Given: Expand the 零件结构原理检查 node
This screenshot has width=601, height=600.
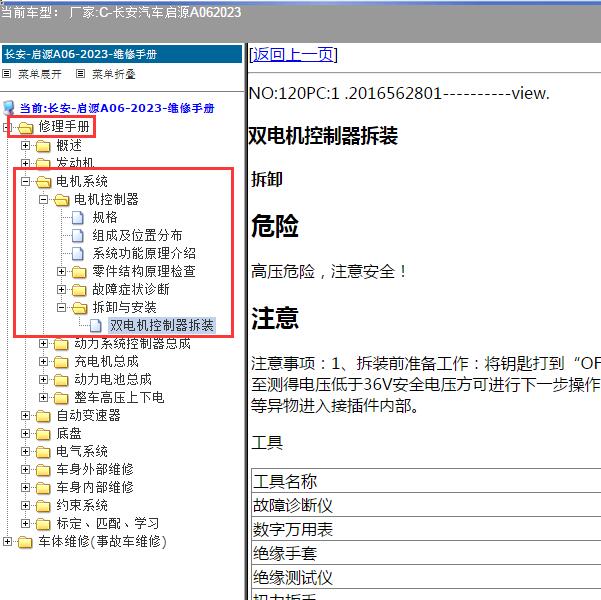Looking at the screenshot, I should [61, 271].
